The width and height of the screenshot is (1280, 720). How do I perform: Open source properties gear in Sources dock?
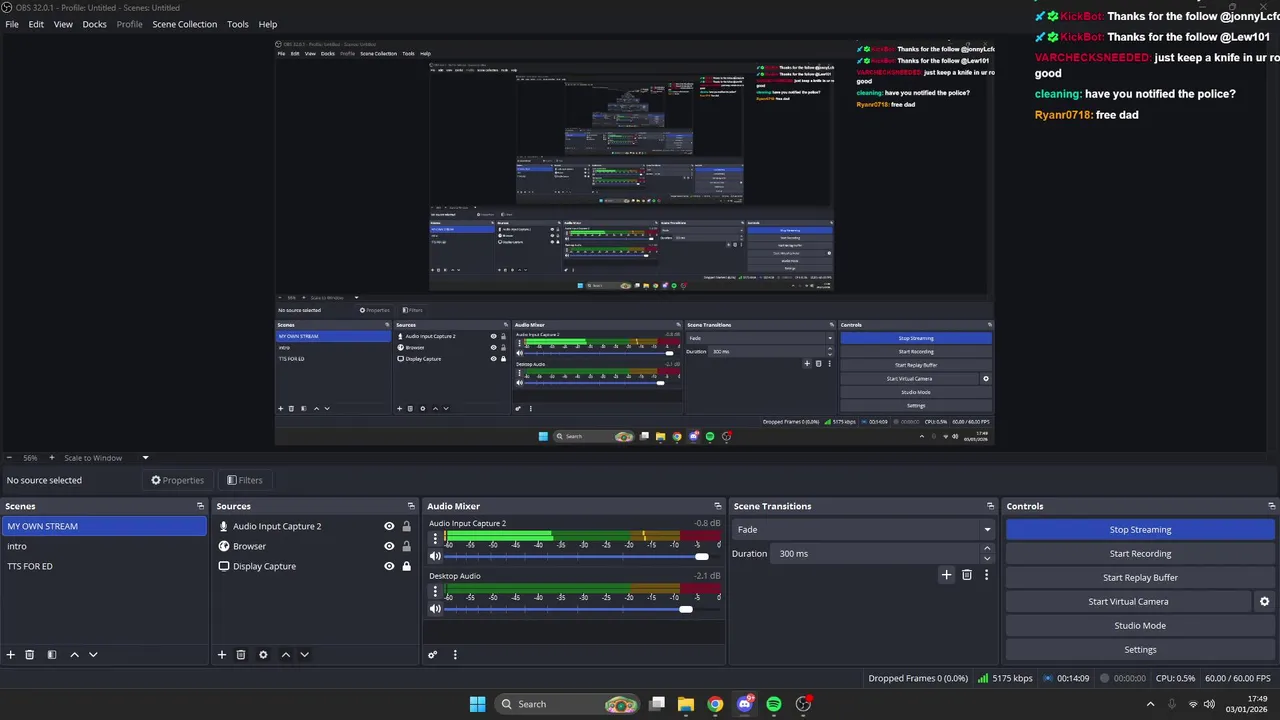coord(263,655)
